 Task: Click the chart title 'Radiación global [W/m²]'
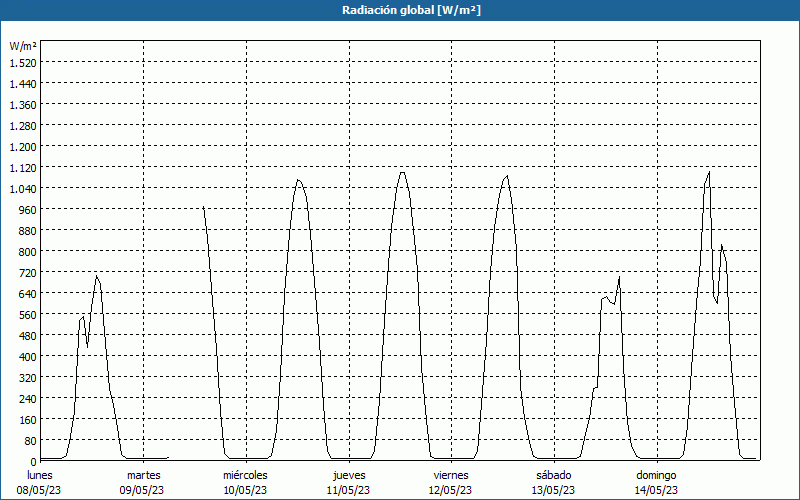coord(411,10)
